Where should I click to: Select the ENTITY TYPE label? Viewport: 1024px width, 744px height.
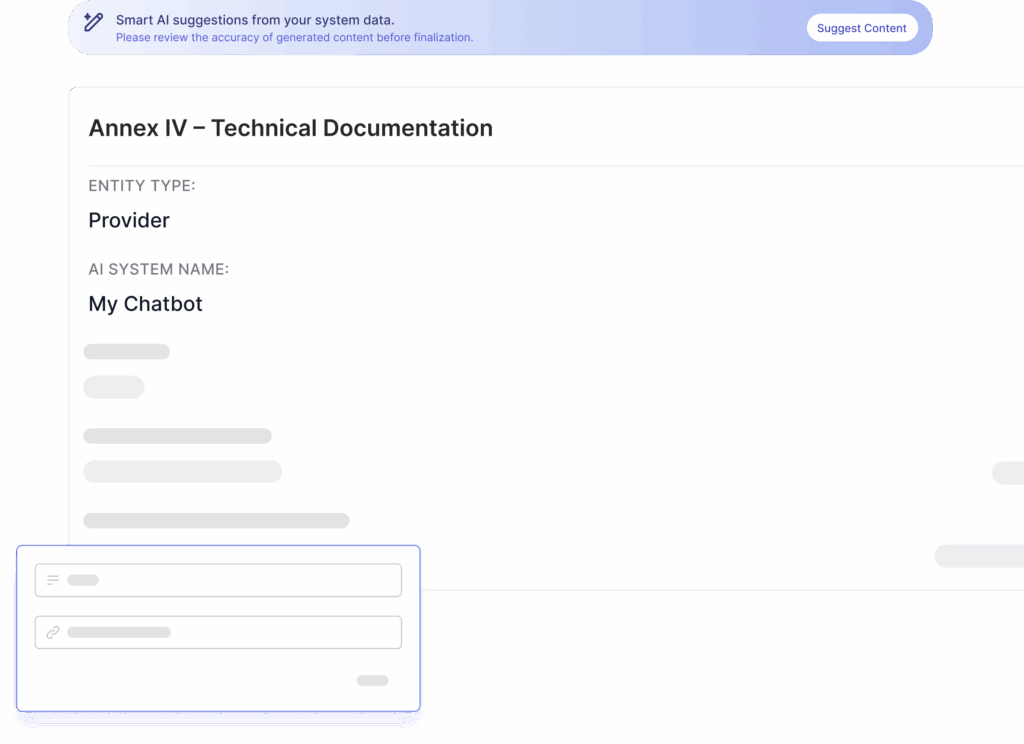142,186
